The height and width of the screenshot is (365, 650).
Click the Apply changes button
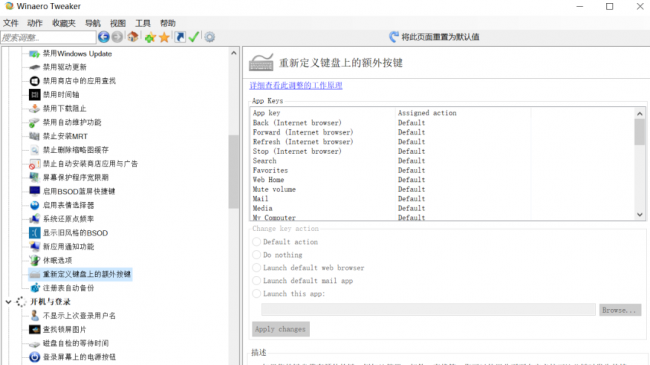coord(281,329)
